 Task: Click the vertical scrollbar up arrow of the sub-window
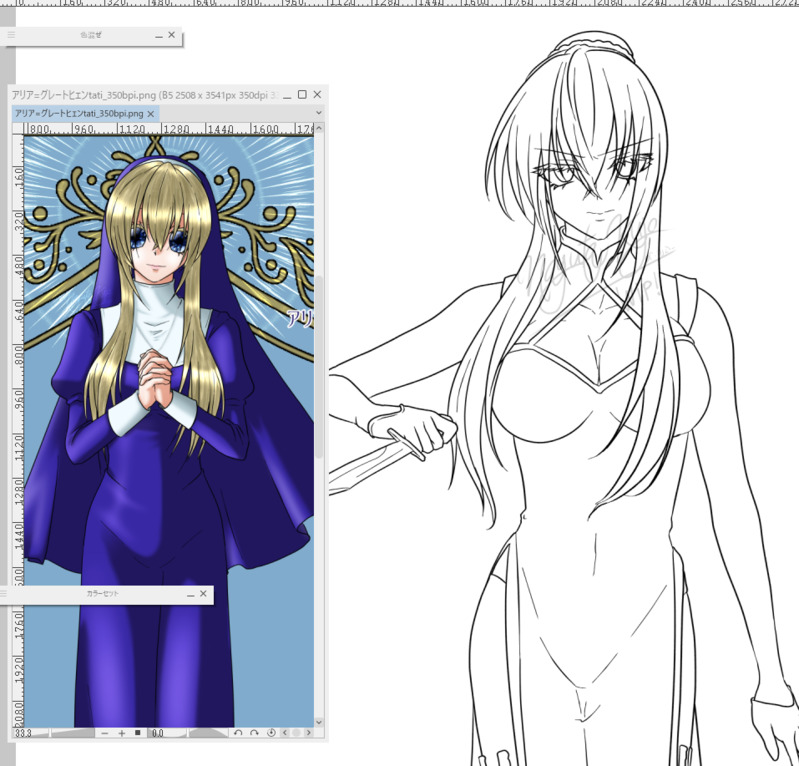[x=319, y=128]
